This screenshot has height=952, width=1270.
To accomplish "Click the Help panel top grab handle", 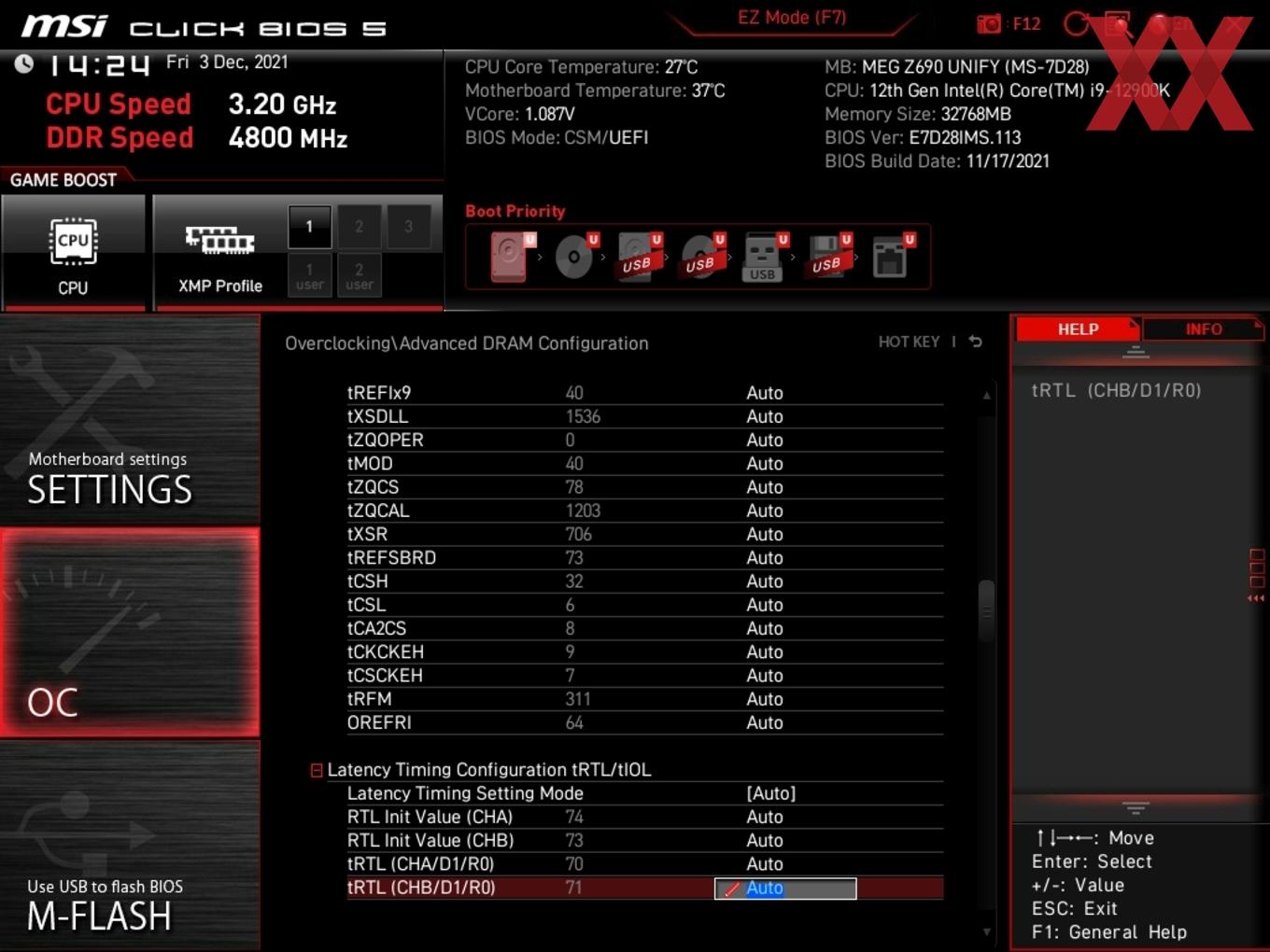I will click(x=1136, y=352).
